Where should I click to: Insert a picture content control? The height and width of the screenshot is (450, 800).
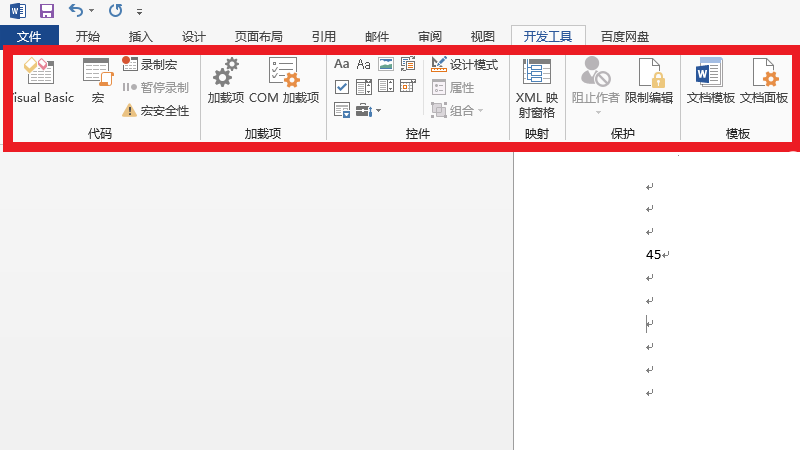pyautogui.click(x=386, y=64)
